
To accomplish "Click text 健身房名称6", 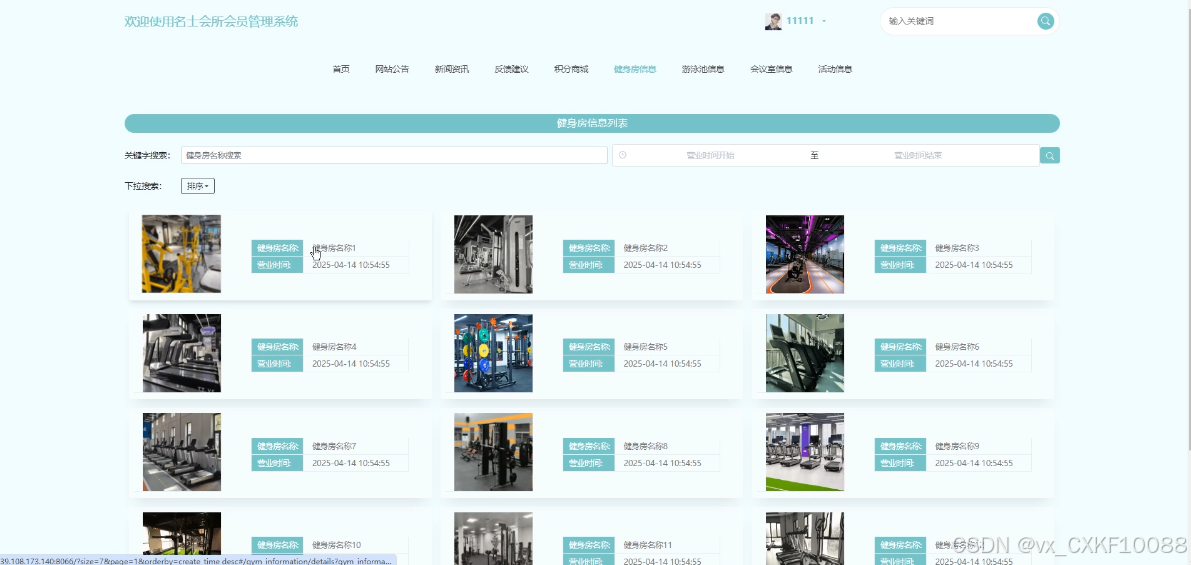I will [x=957, y=347].
